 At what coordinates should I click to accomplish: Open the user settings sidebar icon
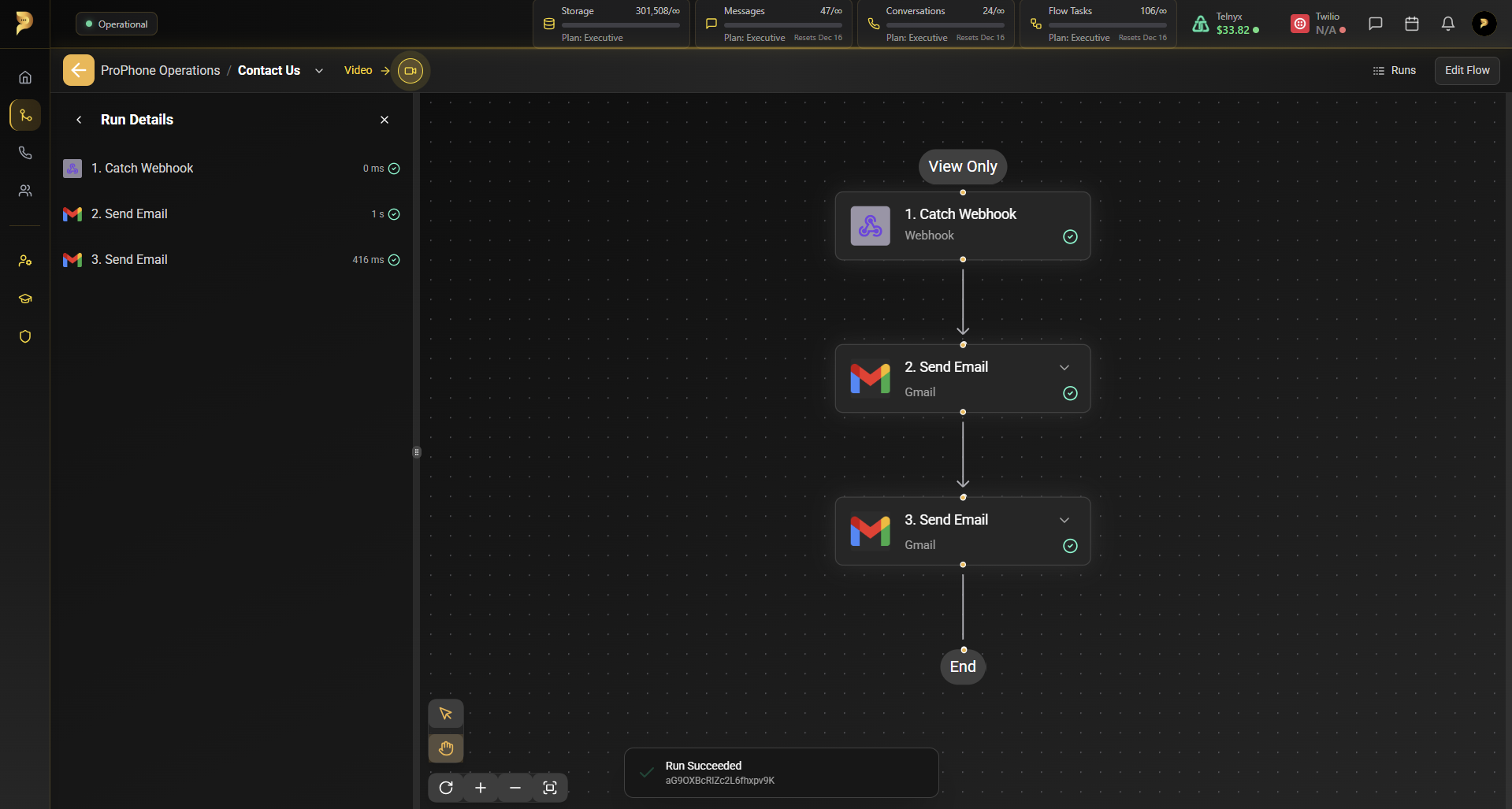point(25,261)
